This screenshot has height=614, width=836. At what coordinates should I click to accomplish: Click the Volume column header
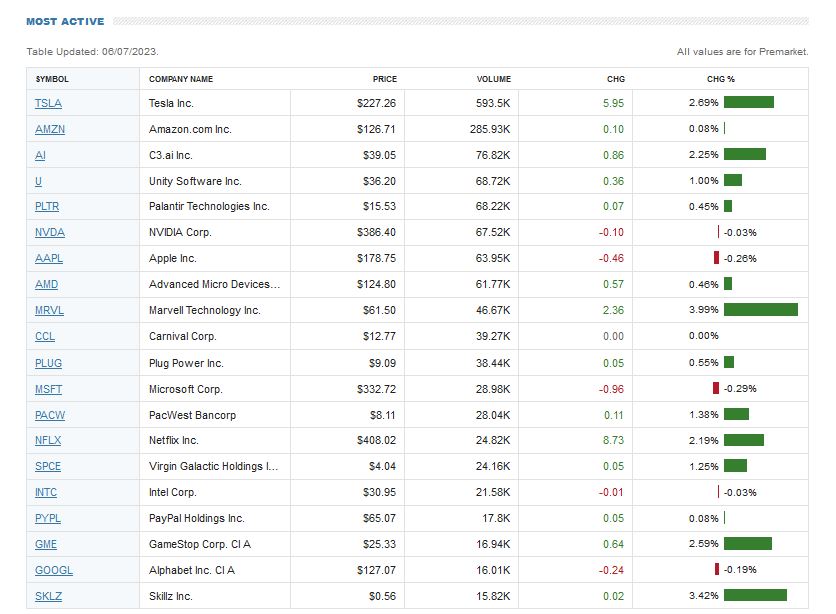click(493, 79)
